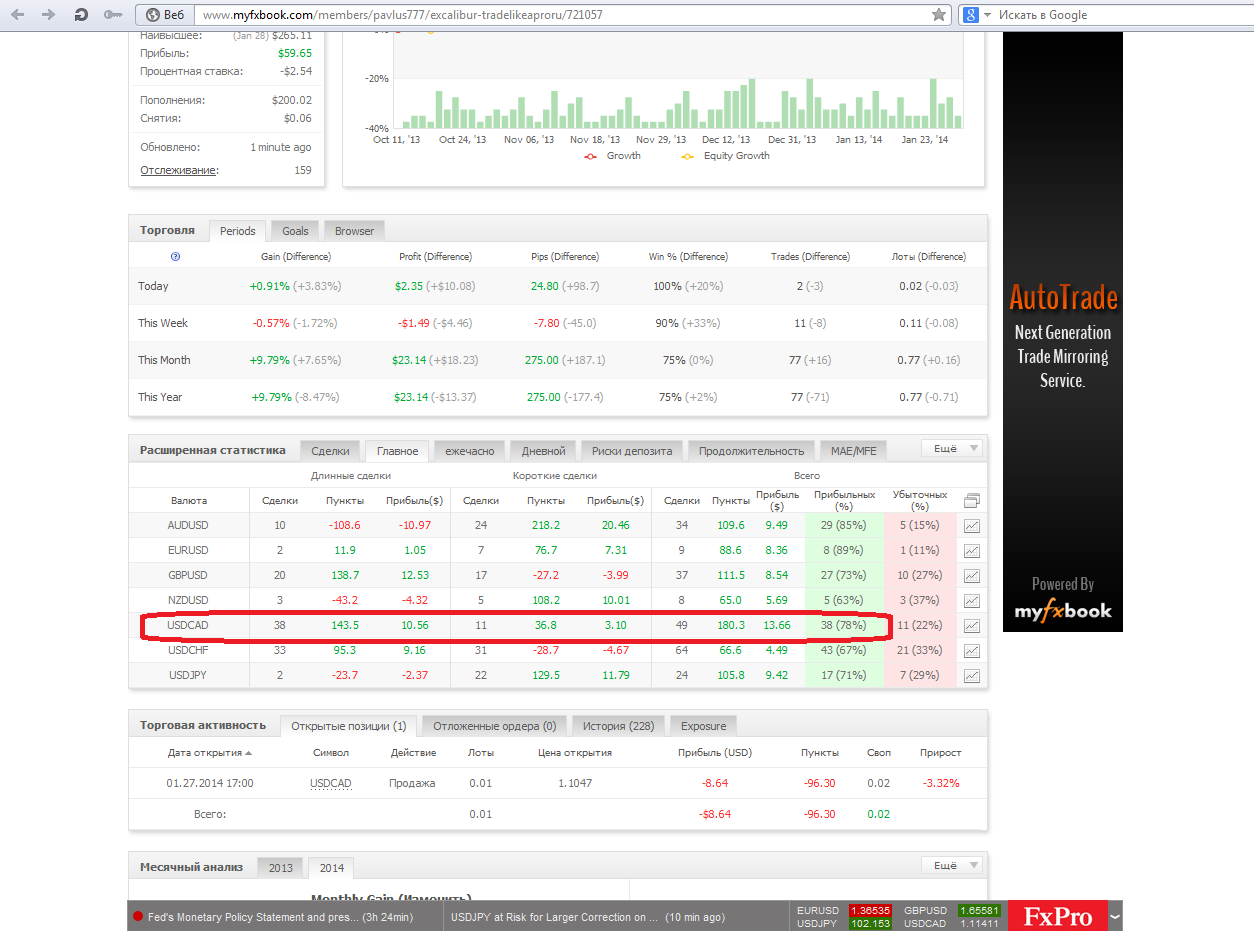Click the Прирост value -3.32%

coord(941,783)
